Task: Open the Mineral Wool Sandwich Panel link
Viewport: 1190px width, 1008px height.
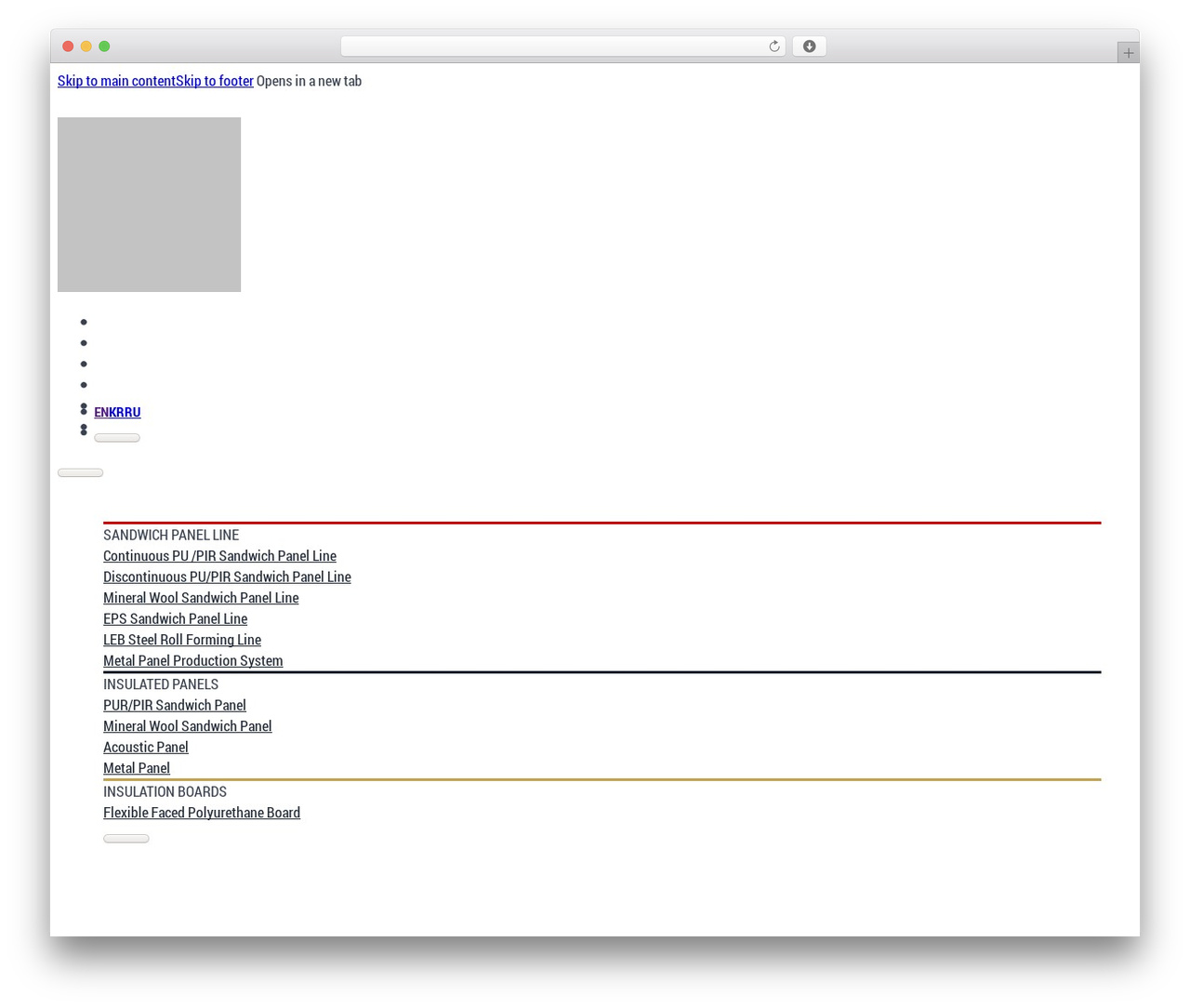Action: (x=188, y=726)
